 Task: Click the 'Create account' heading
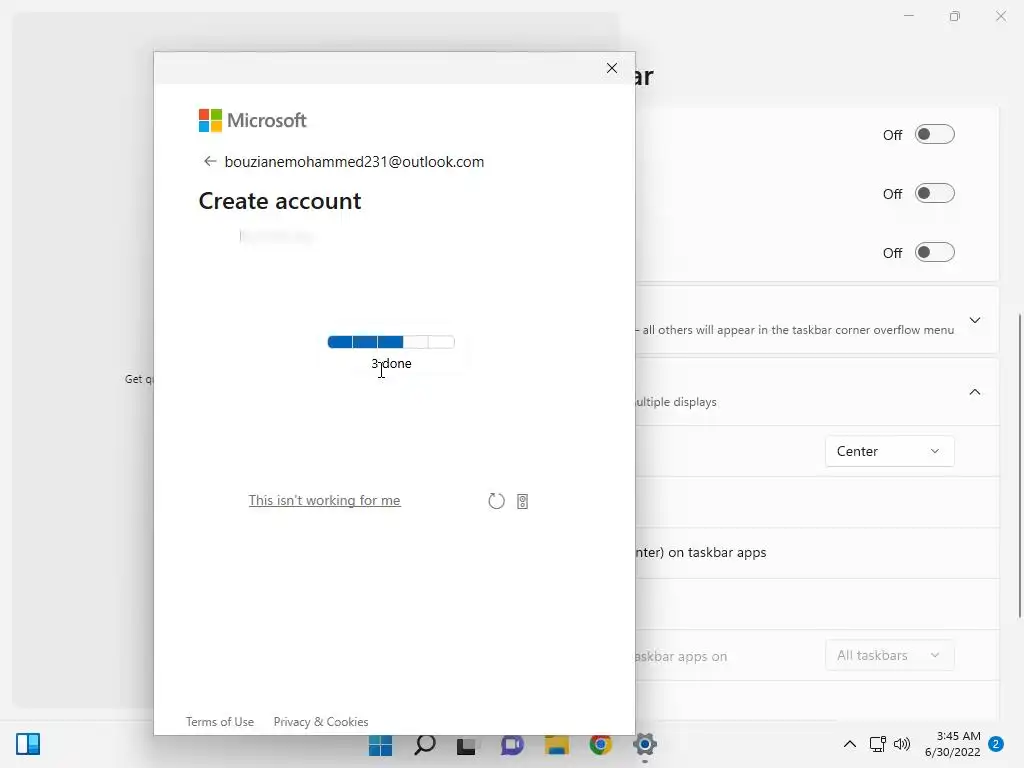point(280,201)
